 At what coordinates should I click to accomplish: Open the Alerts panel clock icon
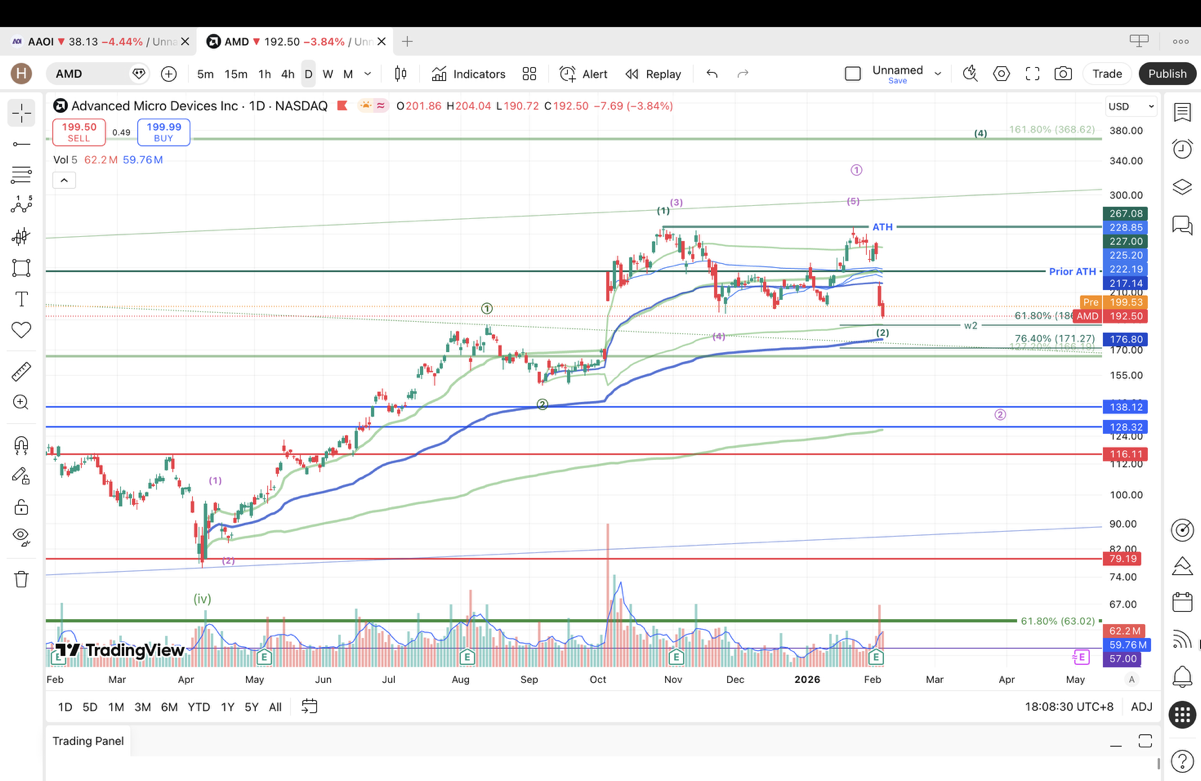(1182, 149)
